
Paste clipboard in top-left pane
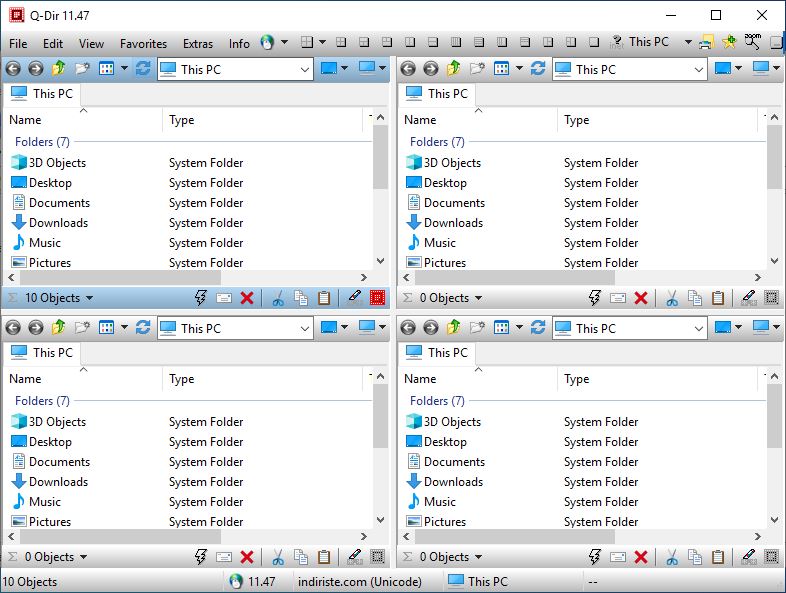point(324,298)
